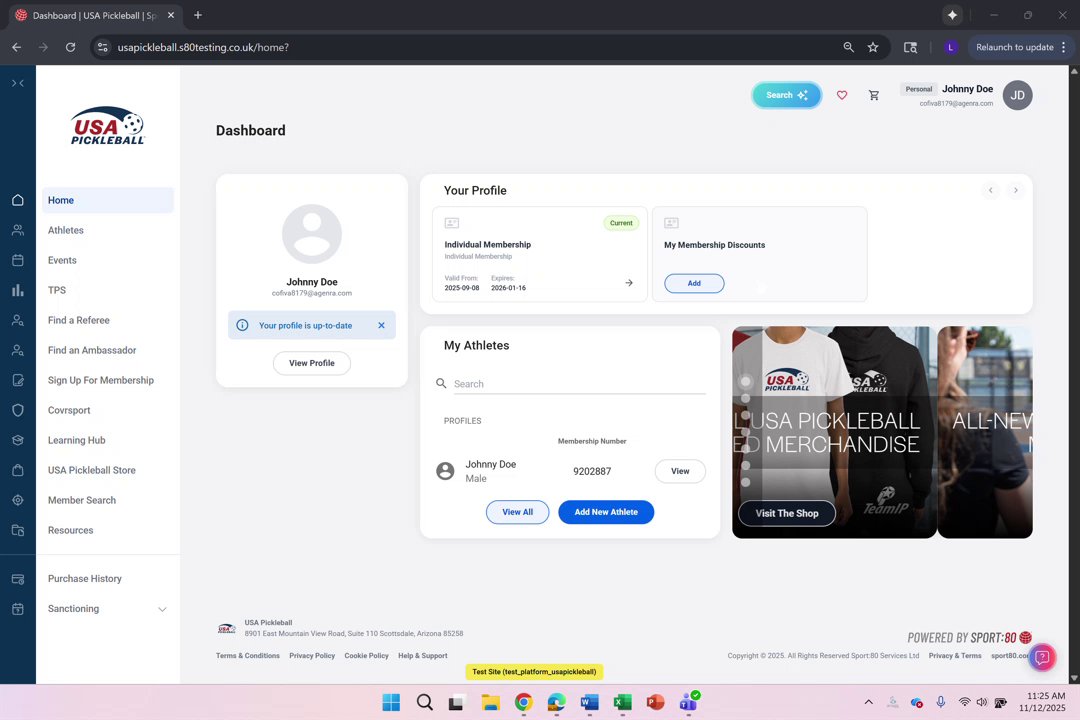This screenshot has height=720, width=1080.
Task: Open favorites with the heart icon
Action: 842,95
